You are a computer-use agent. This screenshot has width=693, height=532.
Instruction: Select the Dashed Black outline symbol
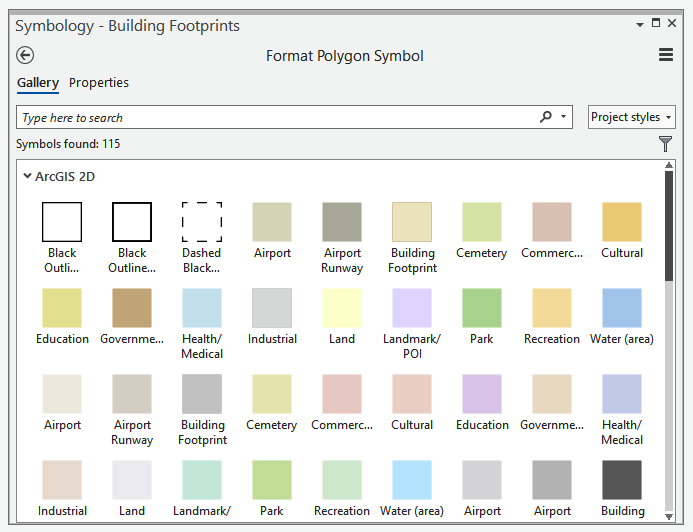click(202, 222)
